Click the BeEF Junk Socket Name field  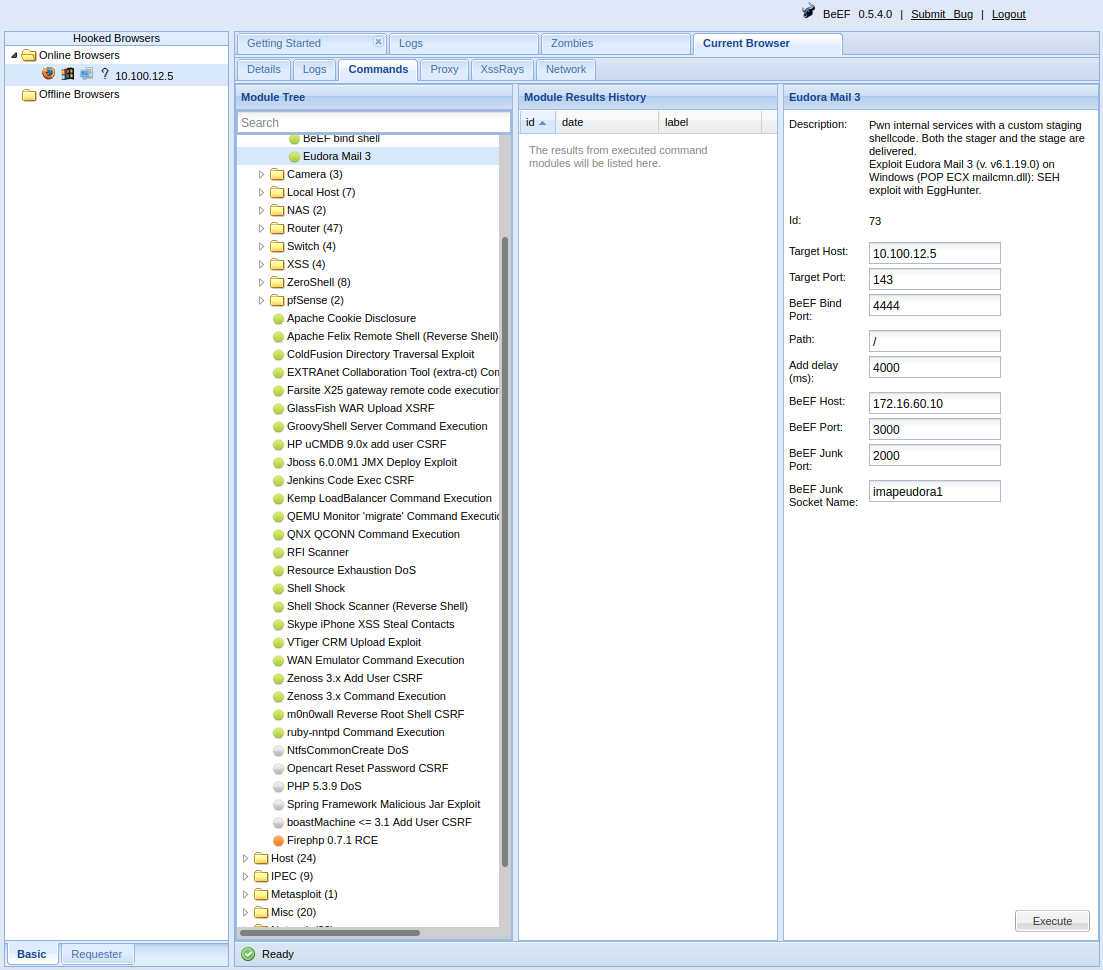(x=934, y=491)
